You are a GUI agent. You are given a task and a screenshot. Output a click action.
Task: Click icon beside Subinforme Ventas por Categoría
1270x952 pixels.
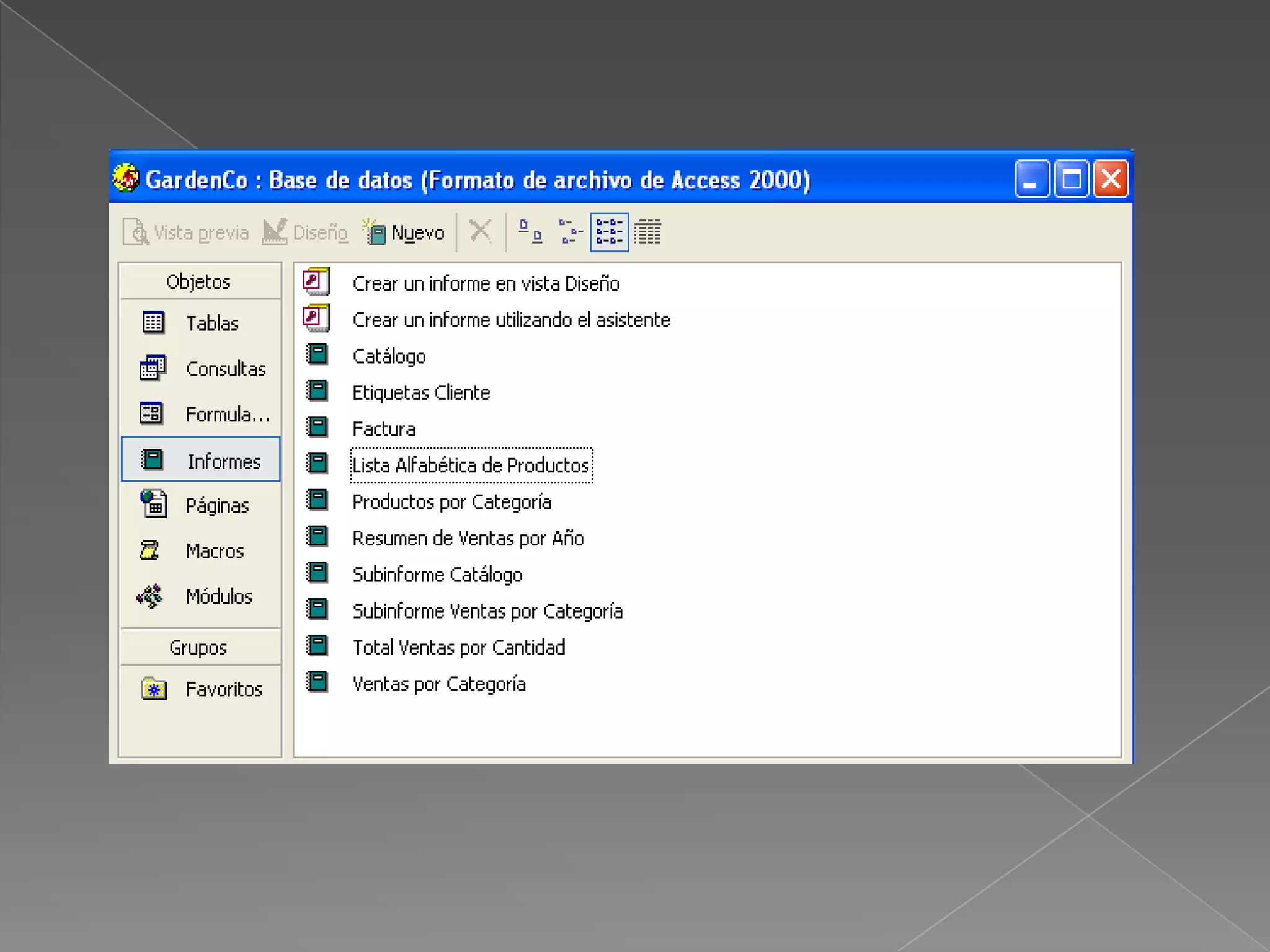[x=317, y=609]
